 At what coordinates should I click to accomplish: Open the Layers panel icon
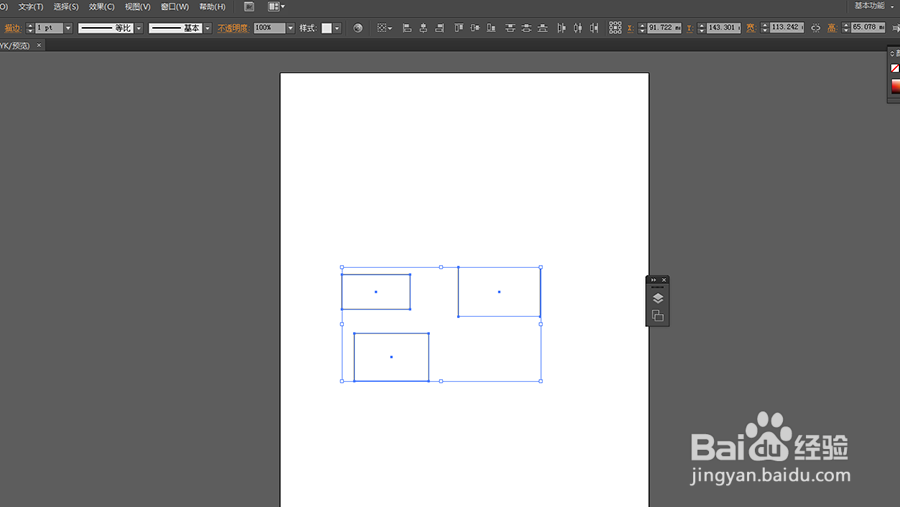coord(657,298)
